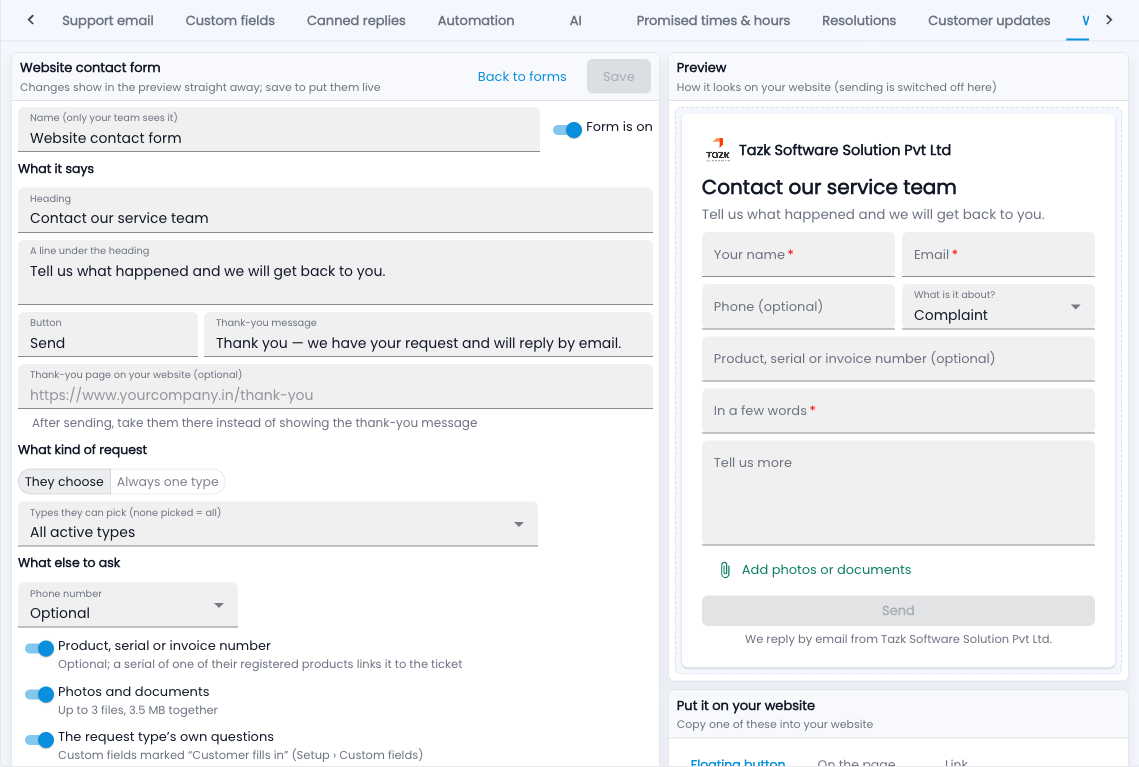The height and width of the screenshot is (767, 1139).
Task: Click the 'What kind of request' section heading
Action: (x=82, y=450)
